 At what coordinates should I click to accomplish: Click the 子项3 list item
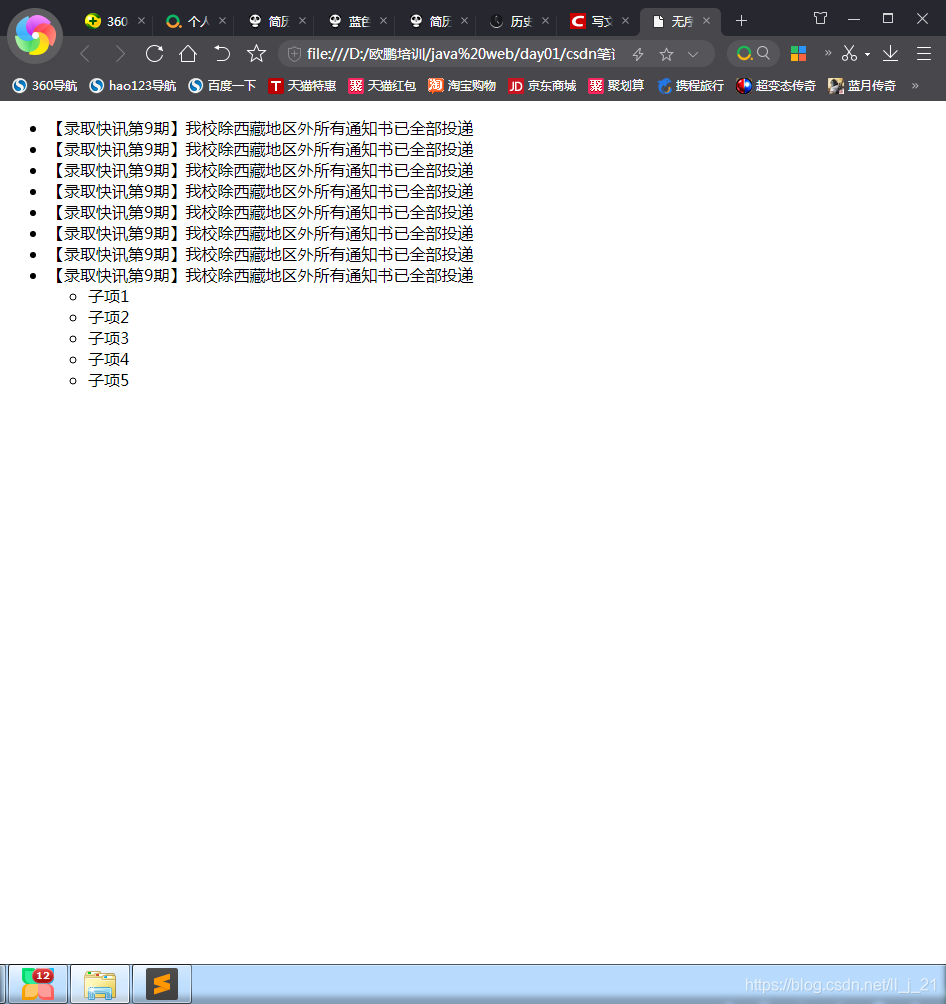(108, 338)
